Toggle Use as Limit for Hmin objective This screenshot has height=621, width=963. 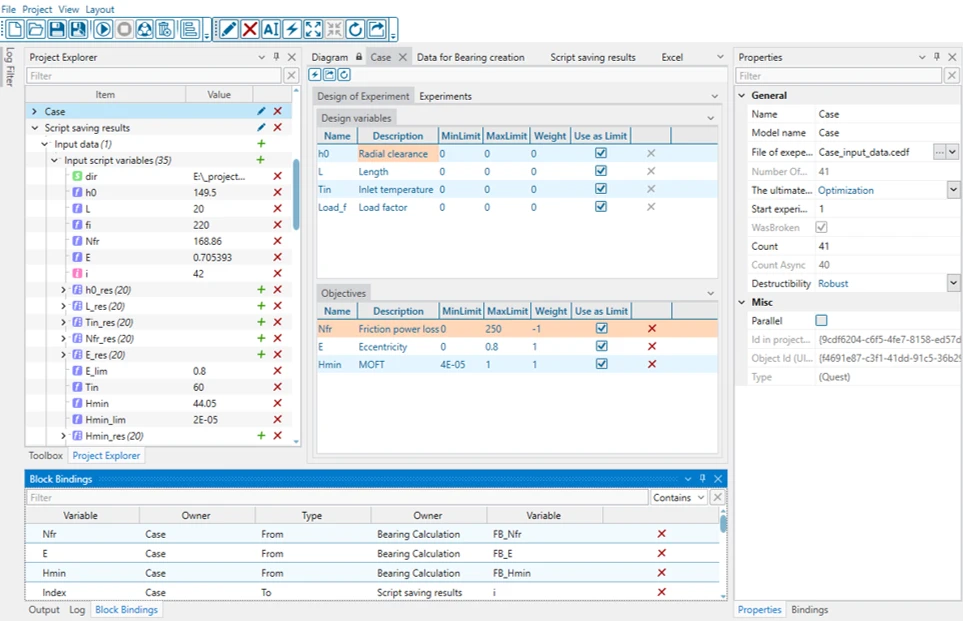click(x=600, y=364)
